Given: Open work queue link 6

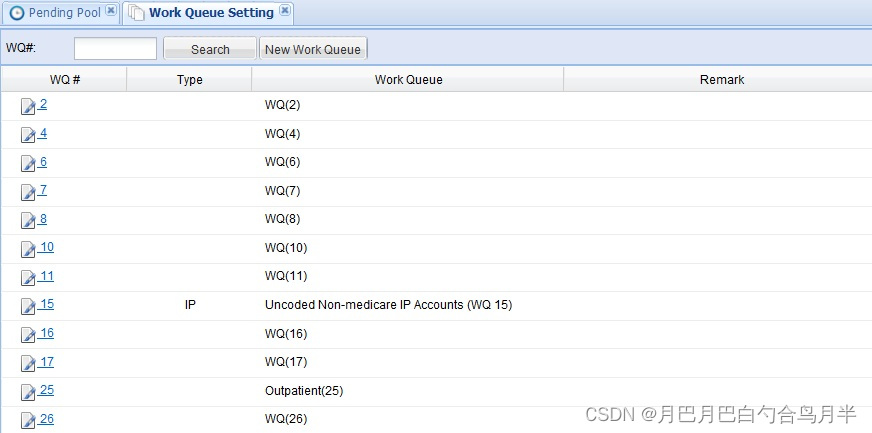Looking at the screenshot, I should coord(43,162).
